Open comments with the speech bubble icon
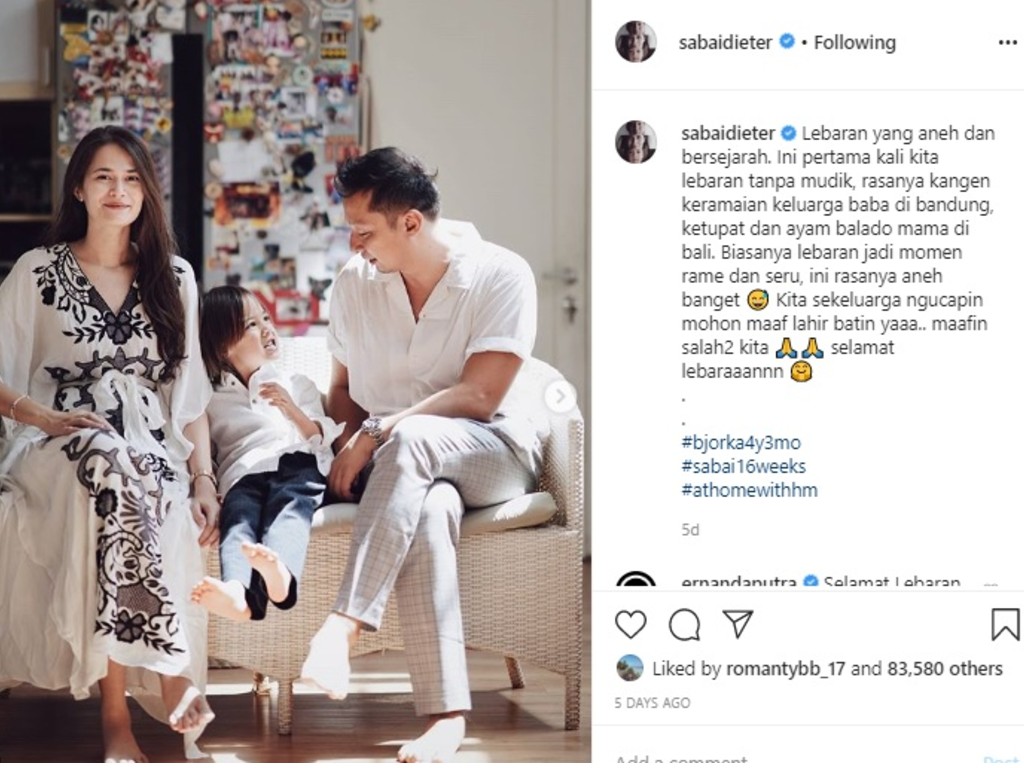Viewport: 1024px width, 768px height. 684,624
